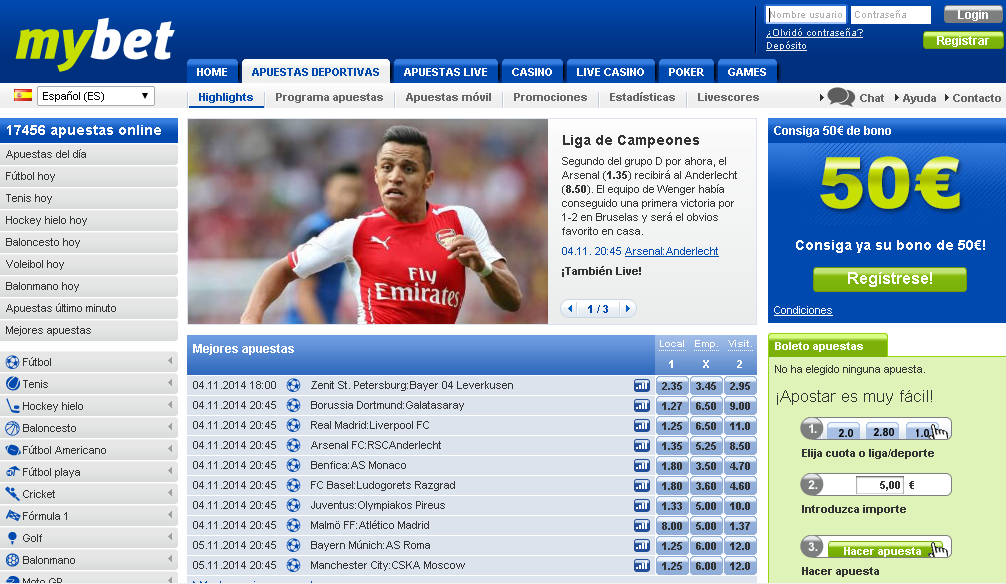Open statistics icon for Zenit St. Petersburg match
Viewport: 1006px width, 584px height.
click(642, 385)
